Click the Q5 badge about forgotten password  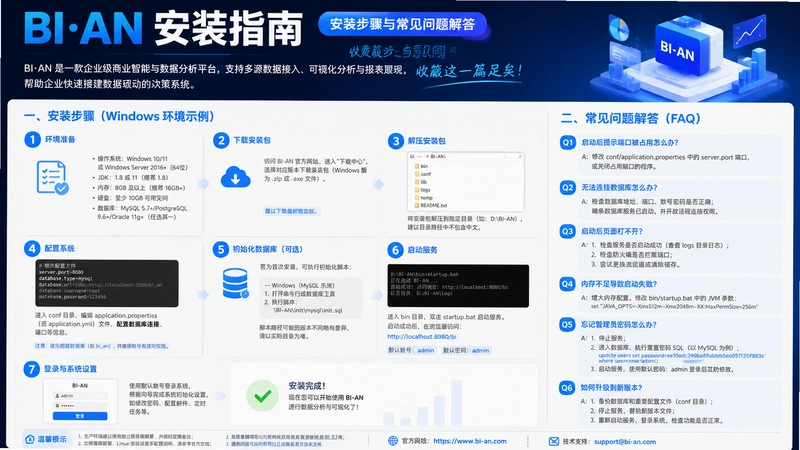tap(567, 324)
